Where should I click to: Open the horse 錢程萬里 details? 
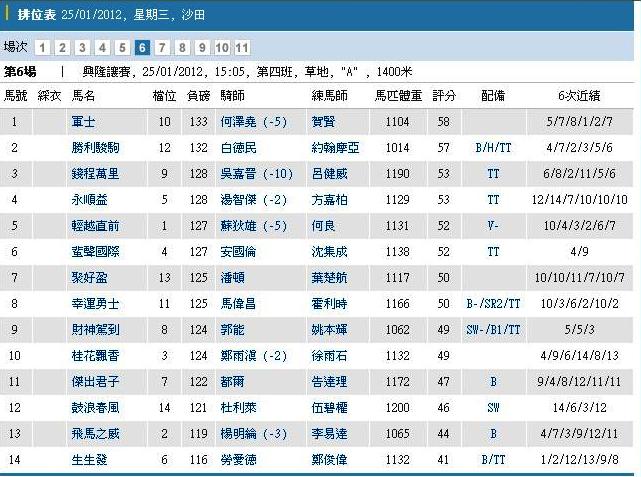pyautogui.click(x=95, y=173)
